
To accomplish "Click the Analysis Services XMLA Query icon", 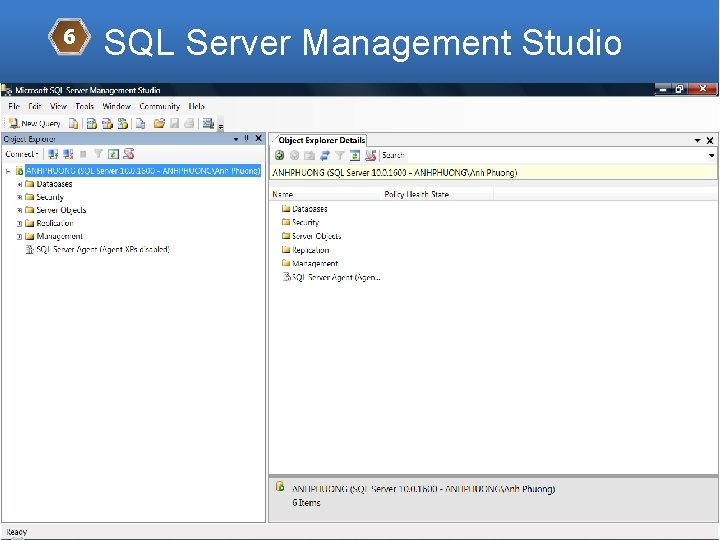I will (x=123, y=123).
